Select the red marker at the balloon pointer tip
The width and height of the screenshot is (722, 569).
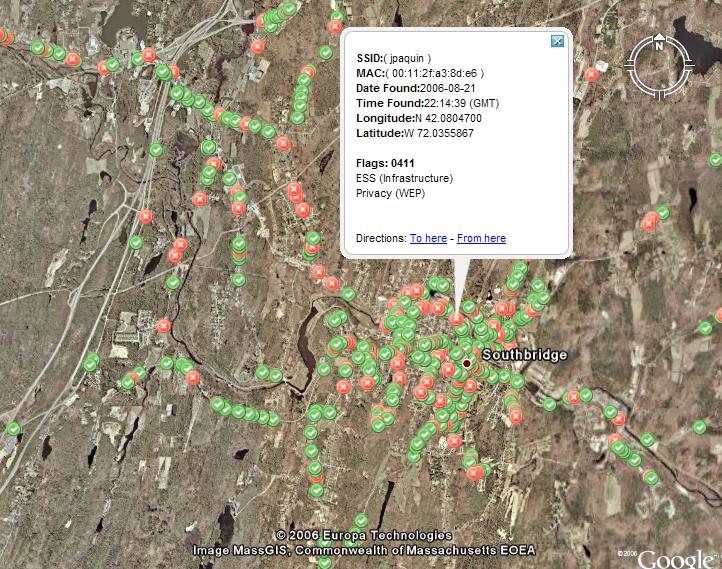point(456,318)
